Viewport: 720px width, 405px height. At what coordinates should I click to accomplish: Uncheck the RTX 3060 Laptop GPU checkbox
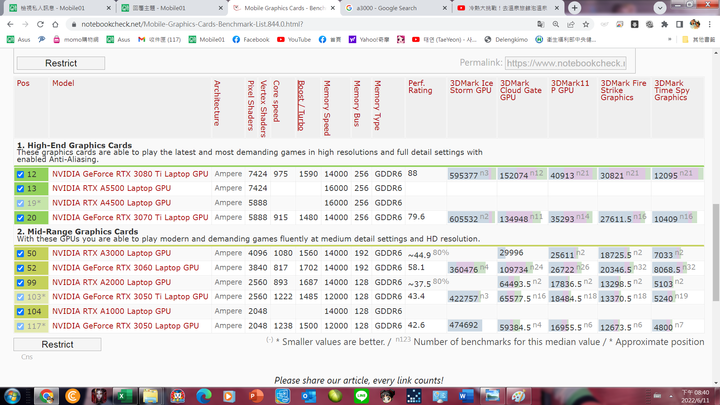click(x=20, y=268)
